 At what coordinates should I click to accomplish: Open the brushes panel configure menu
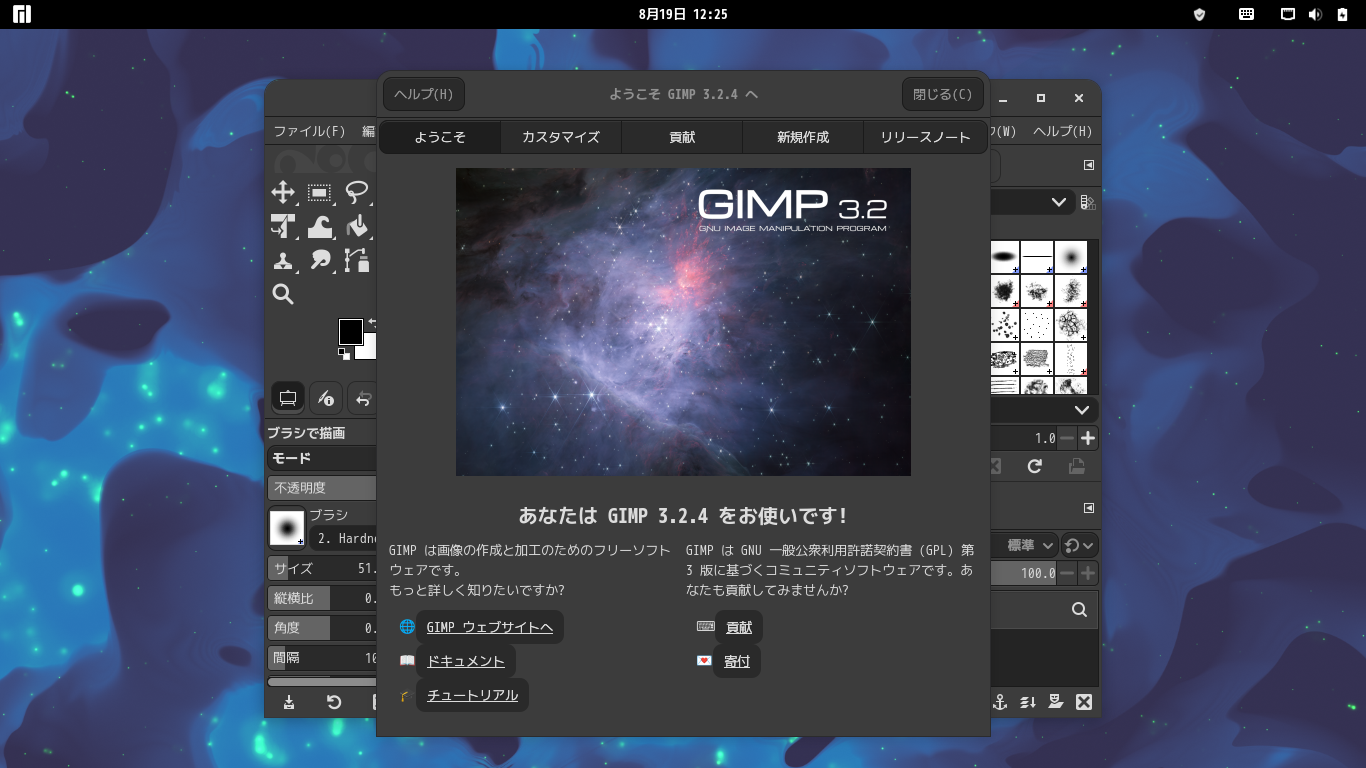tap(1089, 165)
